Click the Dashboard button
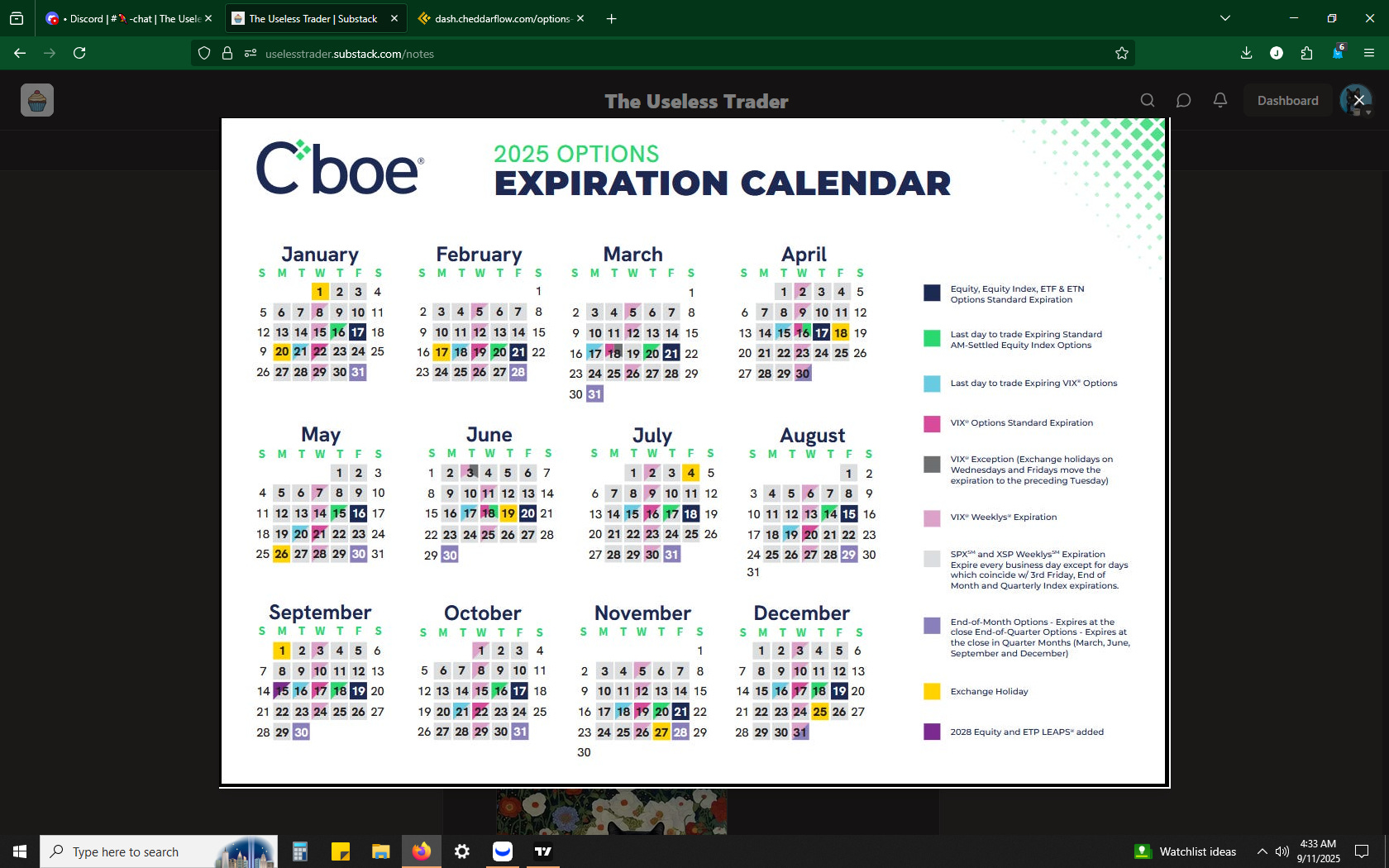Viewport: 1389px width, 868px height. coord(1287,100)
